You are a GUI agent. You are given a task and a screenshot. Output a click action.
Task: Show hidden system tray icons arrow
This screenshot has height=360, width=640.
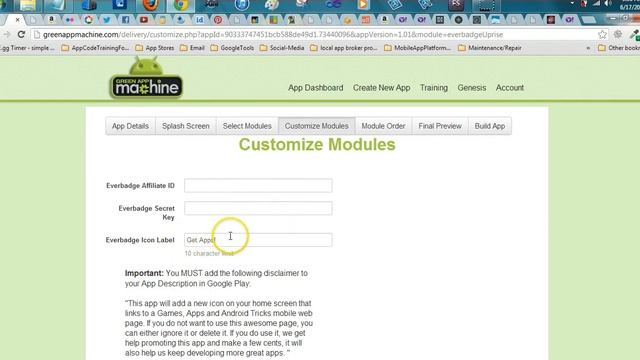point(572,3)
